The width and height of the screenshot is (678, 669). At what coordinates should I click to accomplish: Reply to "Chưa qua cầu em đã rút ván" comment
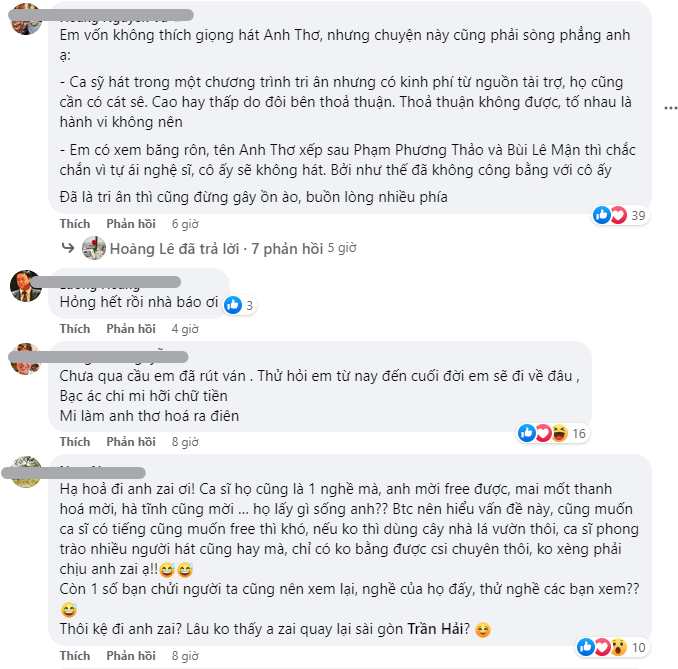click(130, 441)
